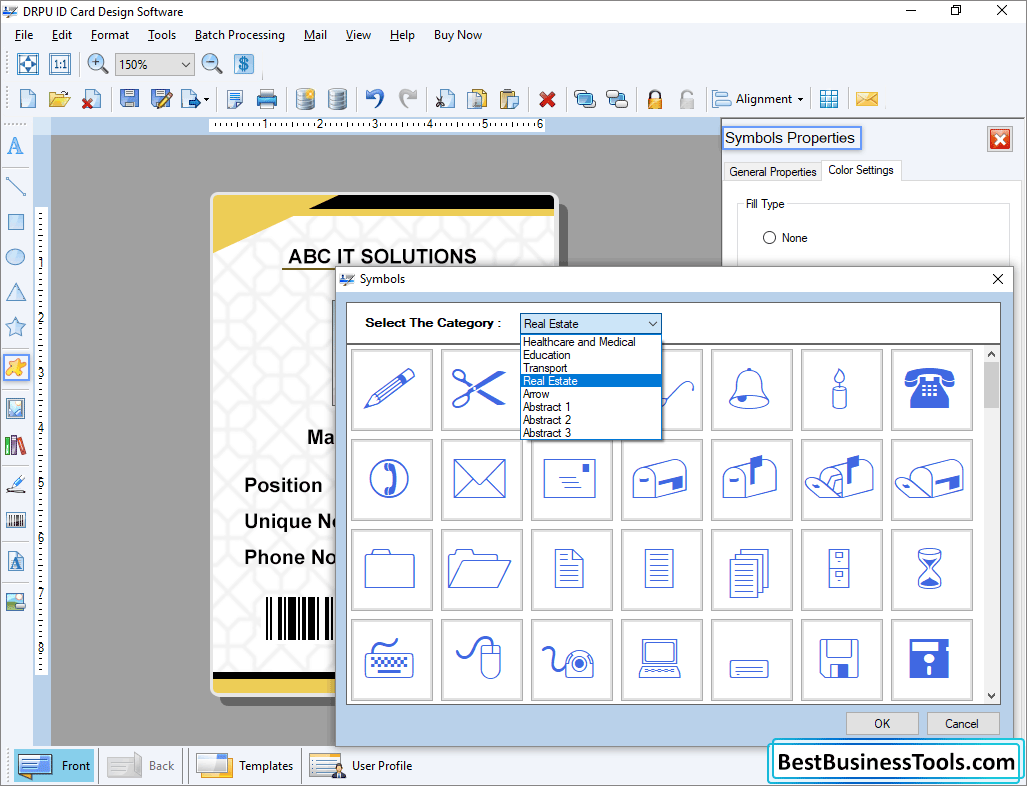
Task: Click the 1:1 actual size icon
Action: pyautogui.click(x=60, y=64)
